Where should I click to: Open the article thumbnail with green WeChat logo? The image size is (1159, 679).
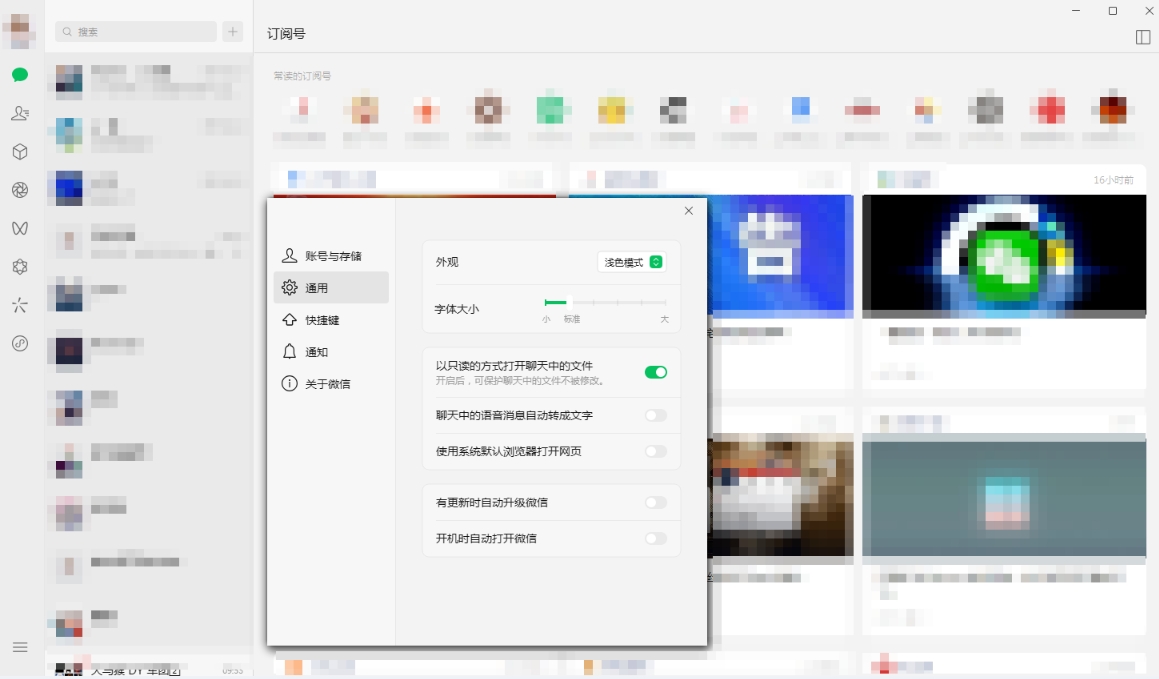(x=1004, y=256)
